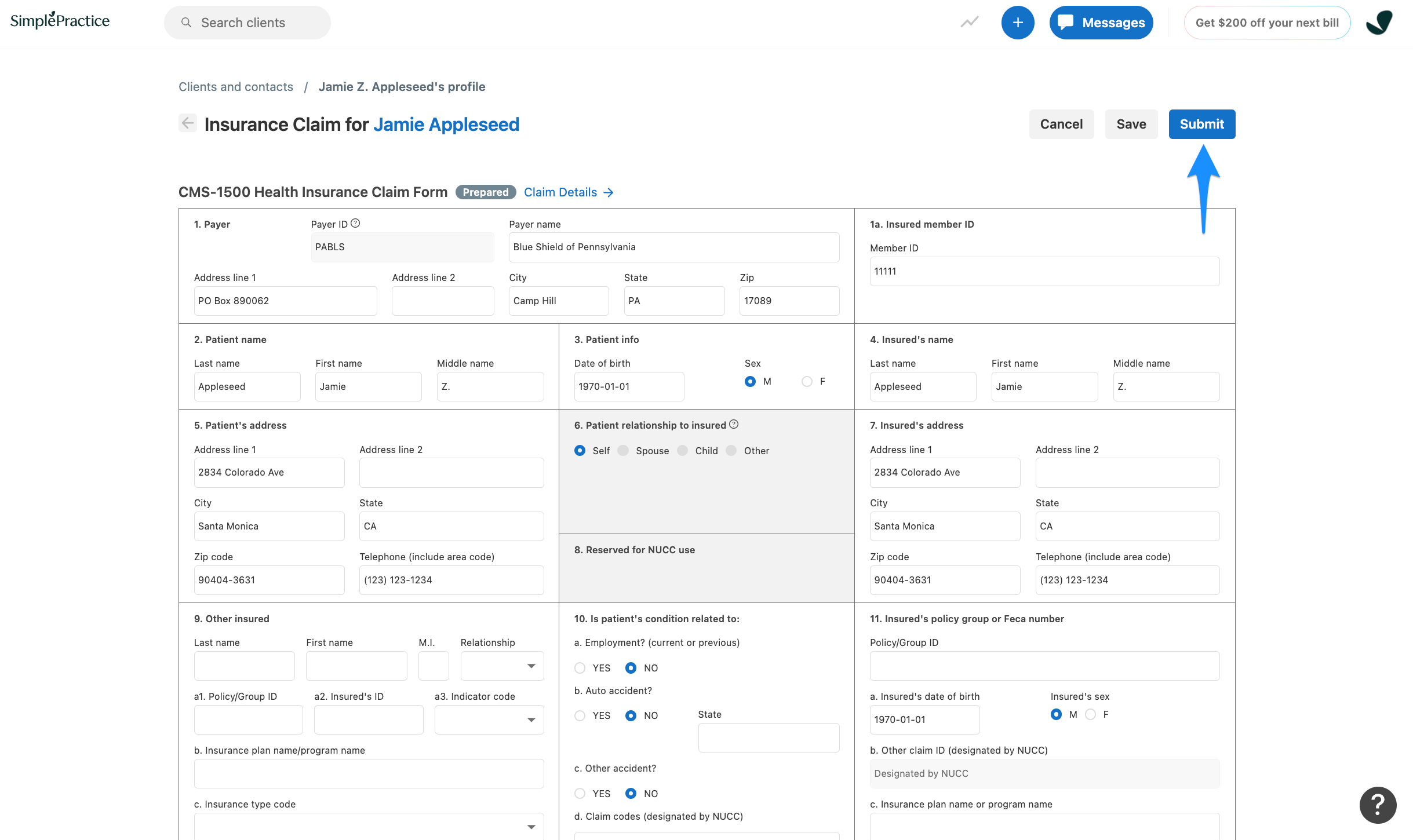1413x840 pixels.
Task: Open the Other insured Relationship dropdown
Action: coord(502,666)
